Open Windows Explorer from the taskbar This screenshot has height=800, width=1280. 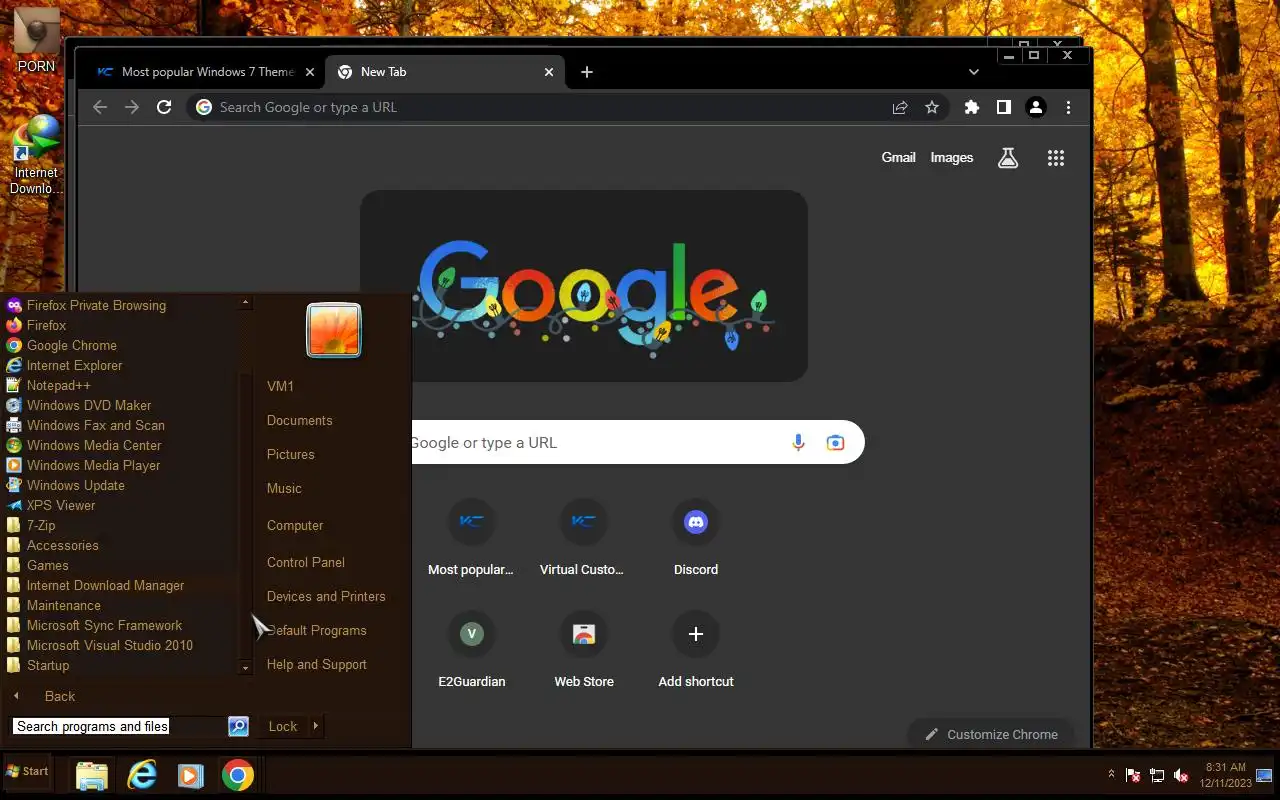click(91, 775)
